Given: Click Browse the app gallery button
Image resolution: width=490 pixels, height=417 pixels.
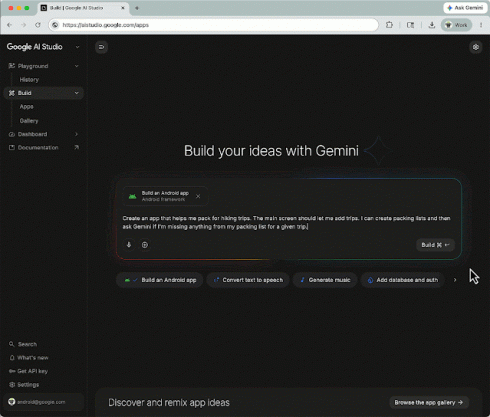Looking at the screenshot, I should (x=429, y=403).
